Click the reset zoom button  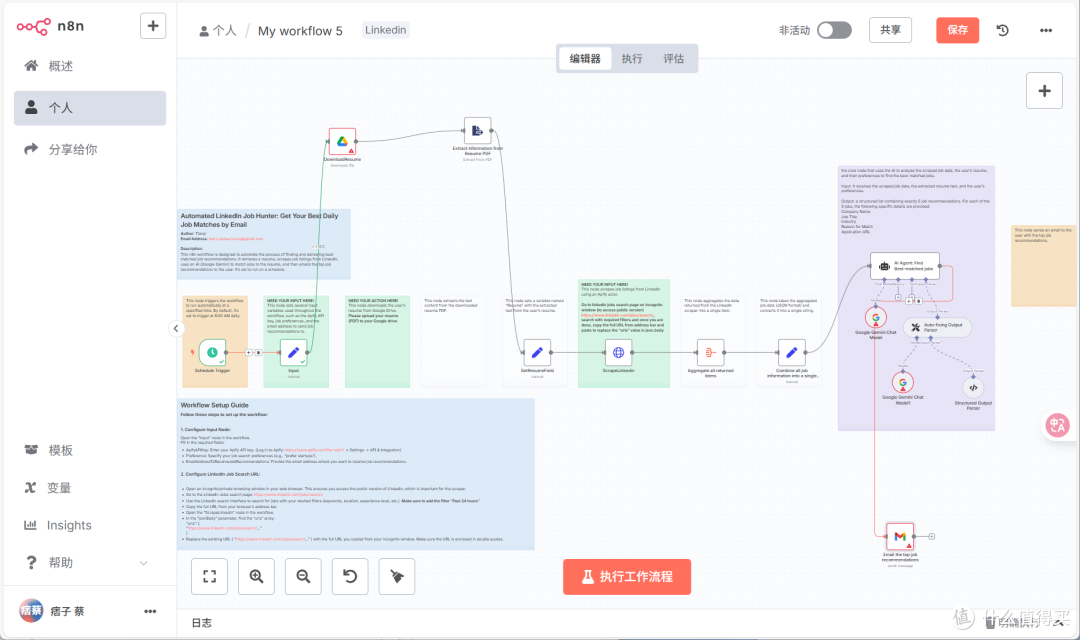coord(350,577)
